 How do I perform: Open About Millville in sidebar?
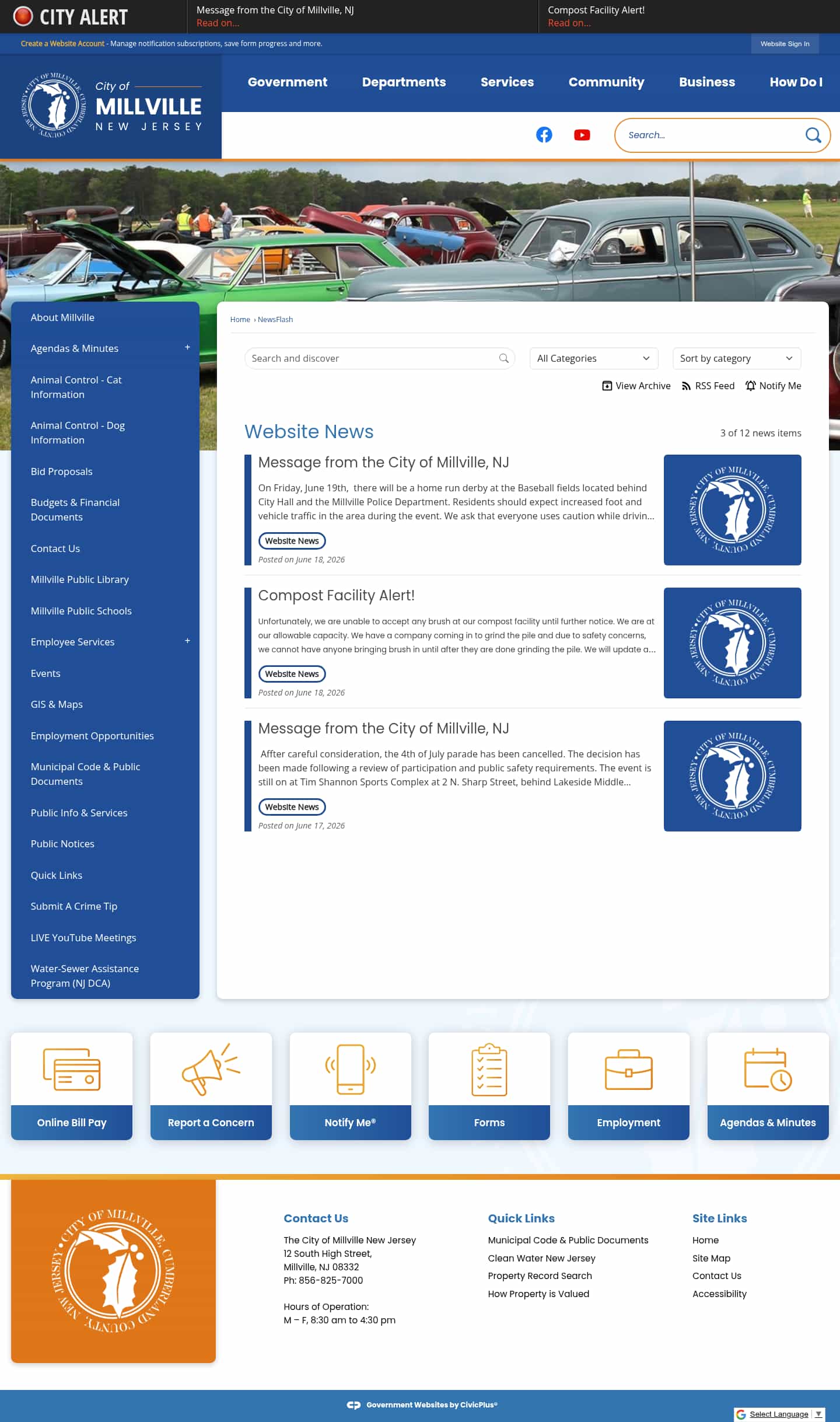click(62, 317)
